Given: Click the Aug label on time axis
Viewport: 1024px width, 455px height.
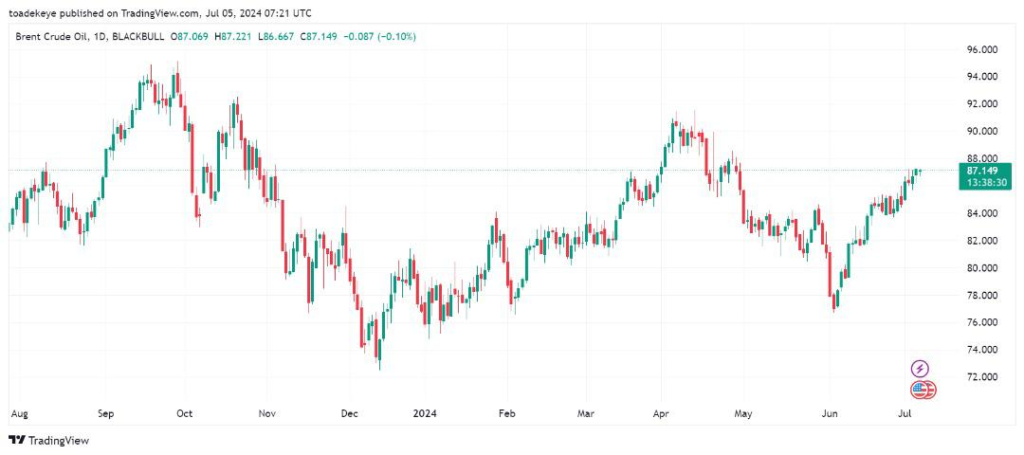Looking at the screenshot, I should pyautogui.click(x=17, y=412).
